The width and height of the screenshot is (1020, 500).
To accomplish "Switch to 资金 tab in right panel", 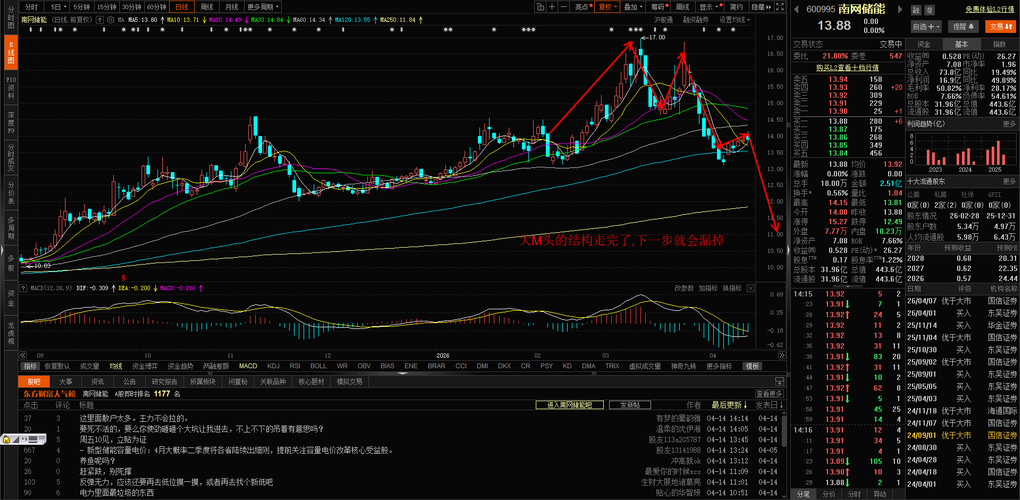I will [924, 44].
